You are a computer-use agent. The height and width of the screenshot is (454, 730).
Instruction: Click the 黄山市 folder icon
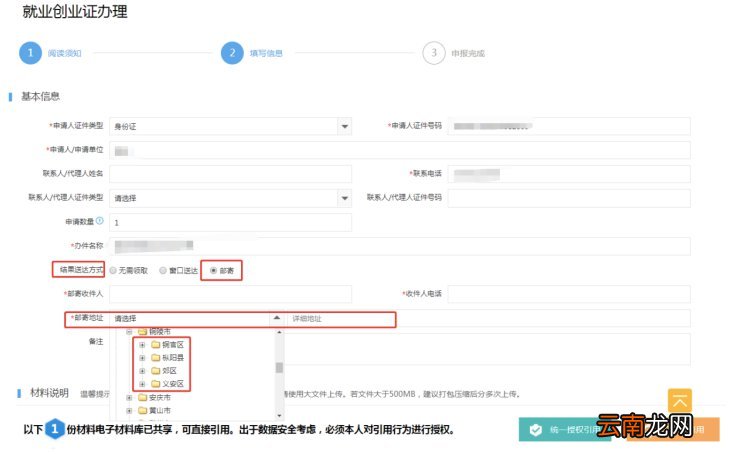143,410
